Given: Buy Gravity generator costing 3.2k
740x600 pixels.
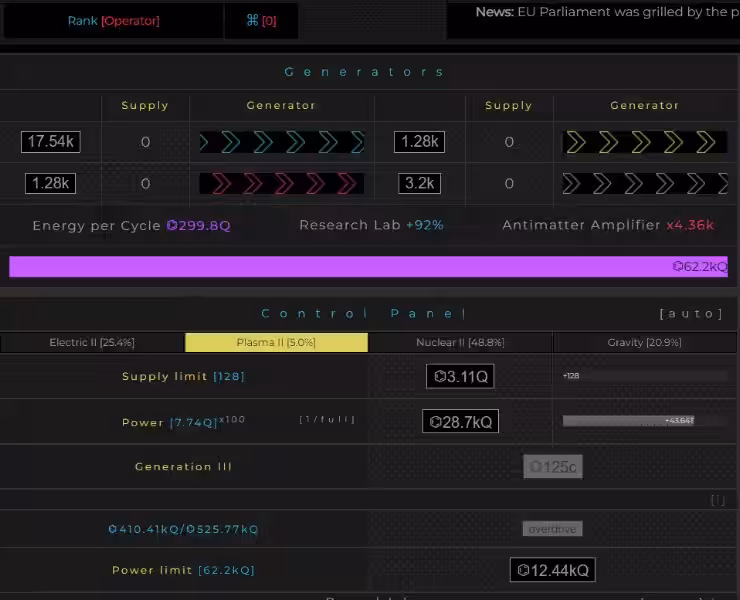Looking at the screenshot, I should click(419, 183).
